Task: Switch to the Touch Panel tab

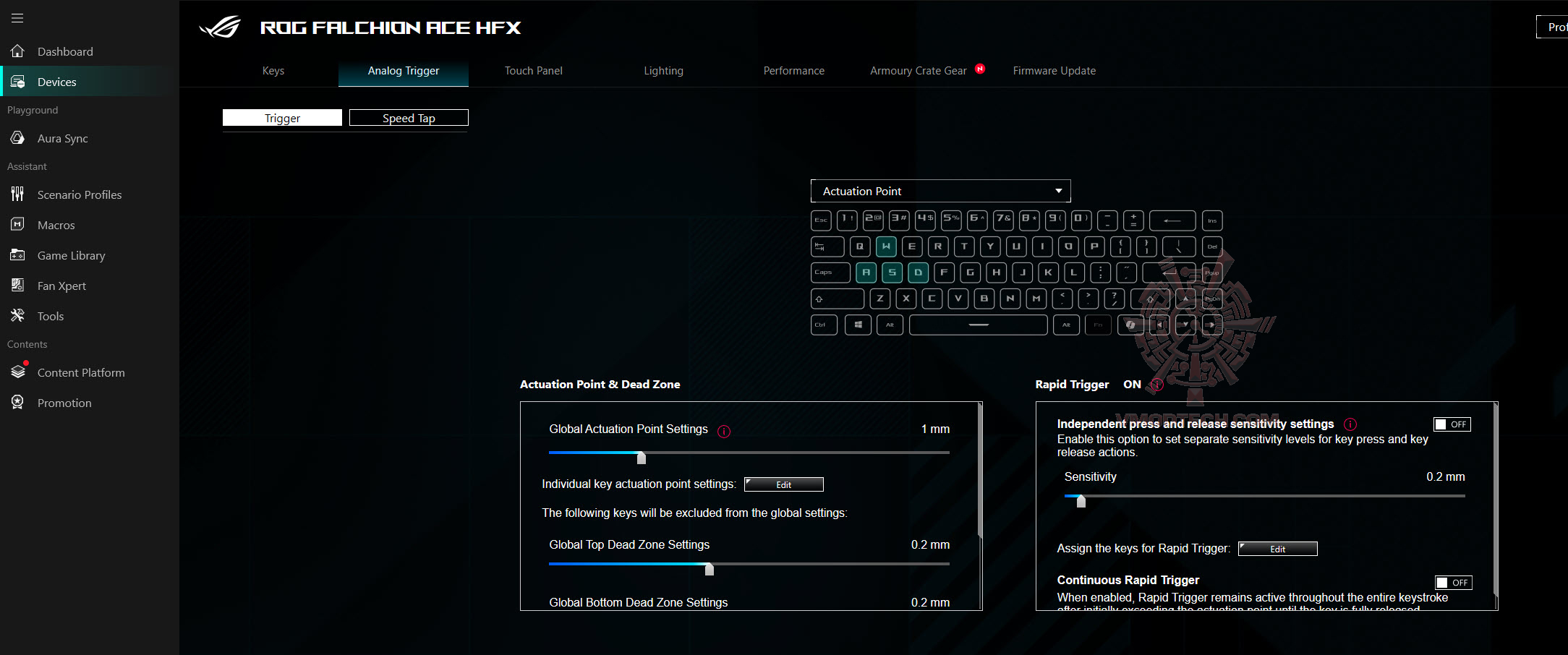Action: pyautogui.click(x=534, y=71)
